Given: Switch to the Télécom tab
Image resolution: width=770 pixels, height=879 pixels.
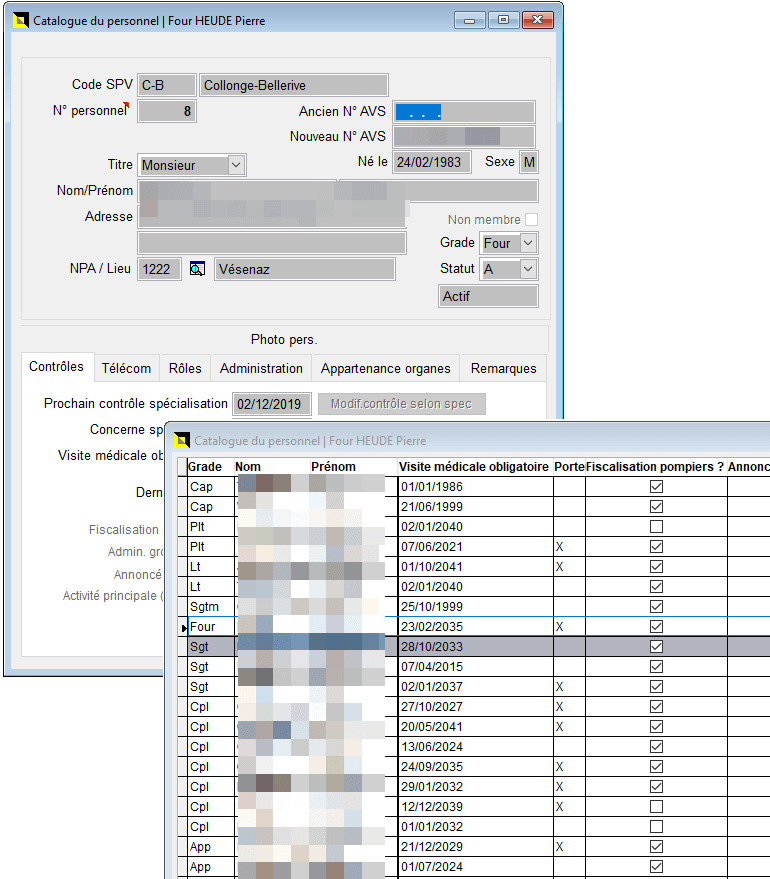Looking at the screenshot, I should (126, 368).
